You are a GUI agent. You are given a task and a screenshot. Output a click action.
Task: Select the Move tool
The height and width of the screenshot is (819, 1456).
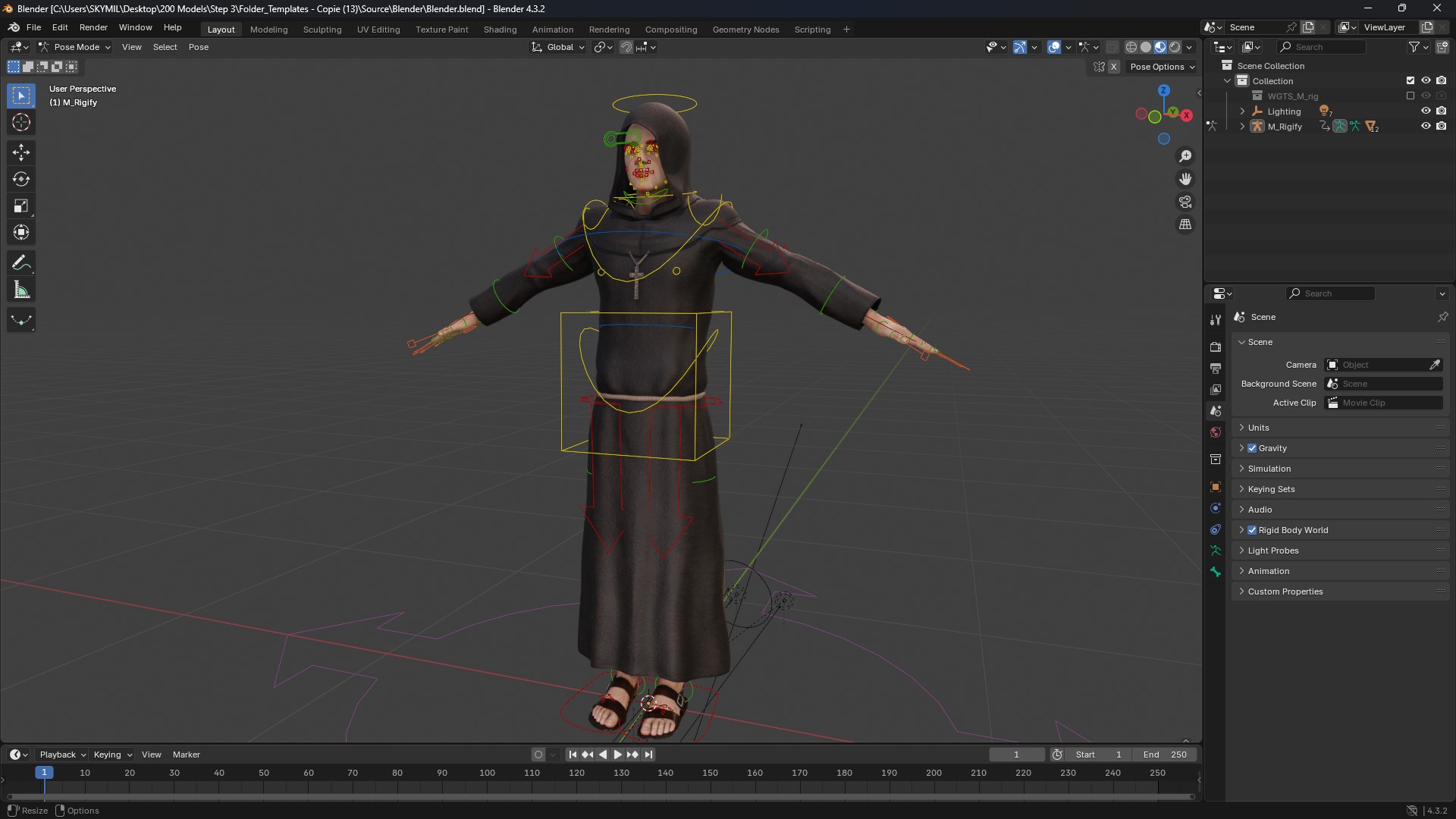coord(21,152)
